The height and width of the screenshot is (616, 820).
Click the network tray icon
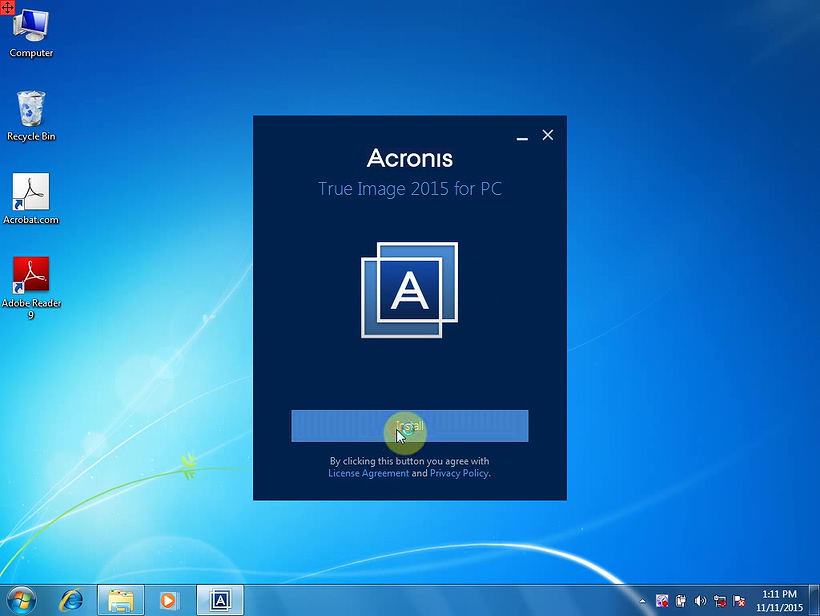click(720, 601)
